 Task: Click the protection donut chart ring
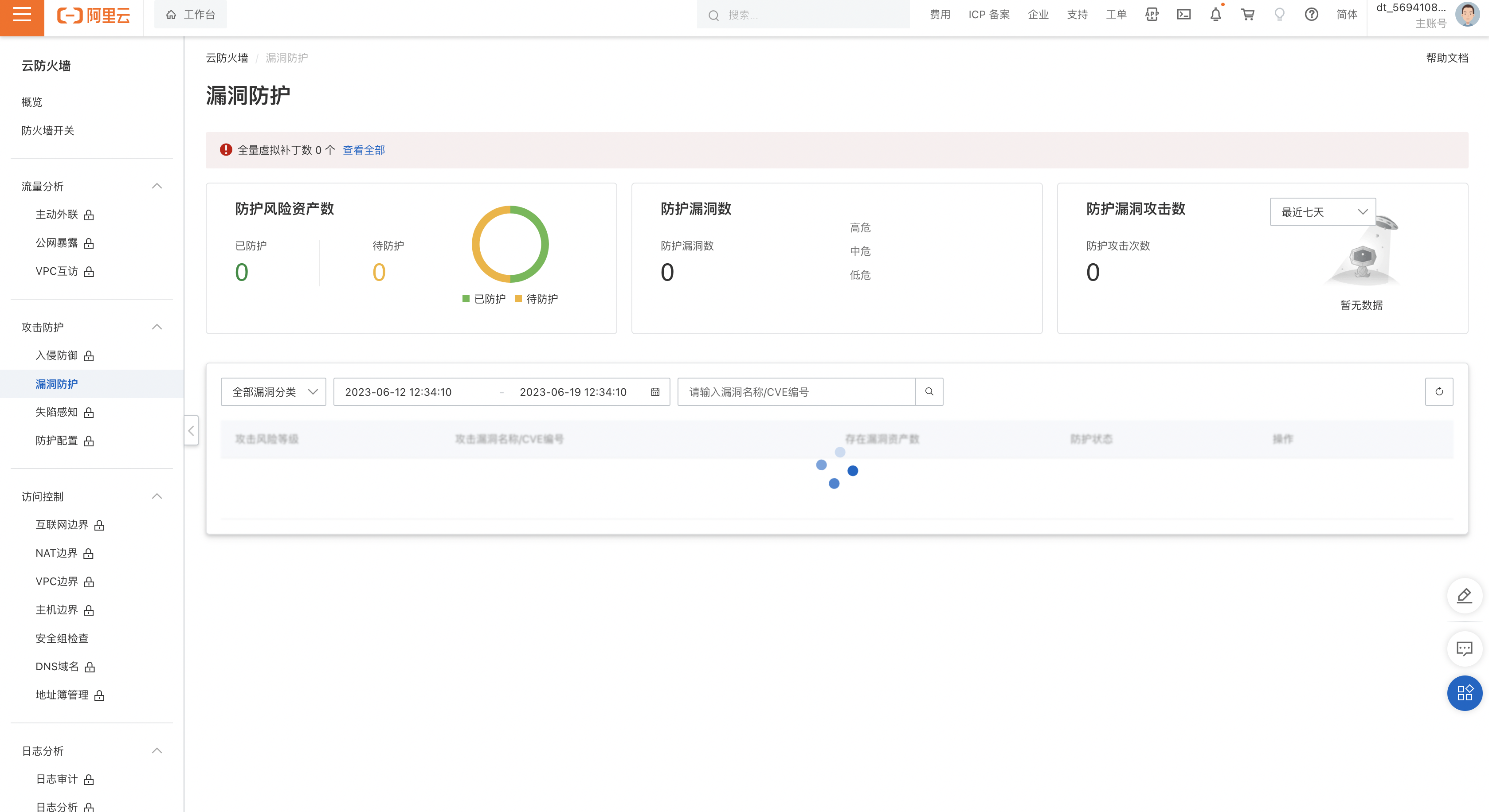pyautogui.click(x=510, y=245)
